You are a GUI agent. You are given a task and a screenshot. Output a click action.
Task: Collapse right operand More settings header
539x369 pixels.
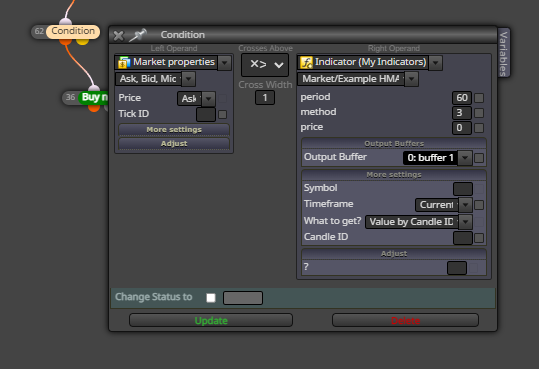click(x=394, y=175)
